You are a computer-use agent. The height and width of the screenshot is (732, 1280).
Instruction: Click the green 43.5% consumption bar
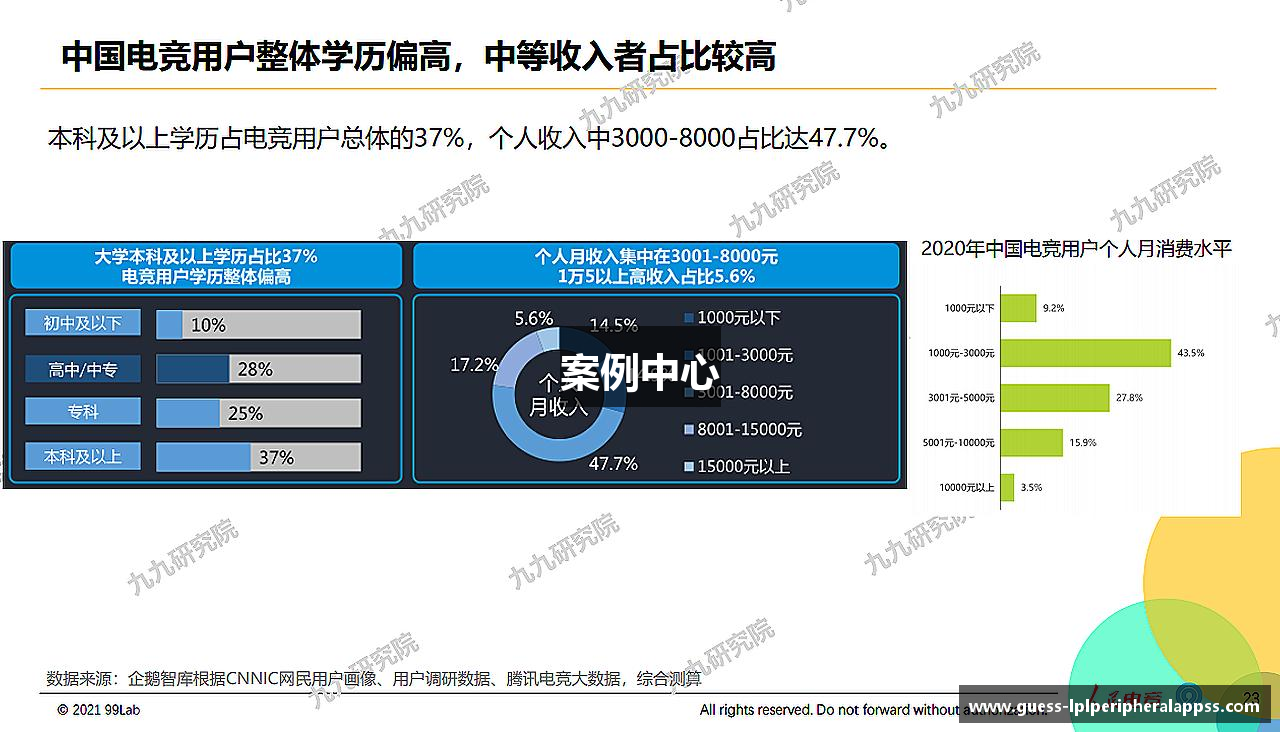click(x=1086, y=353)
